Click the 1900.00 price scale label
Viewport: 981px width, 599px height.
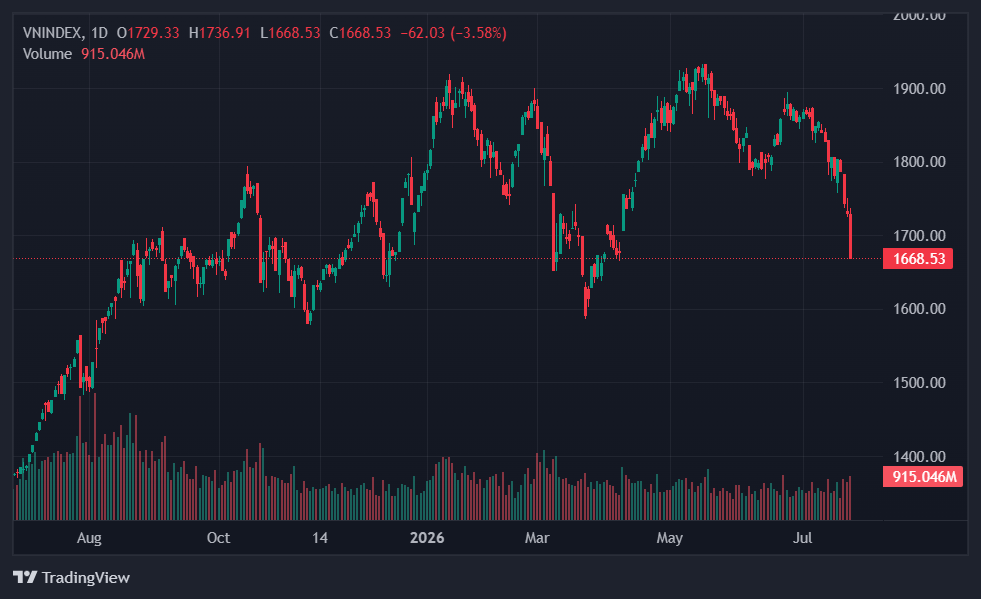(x=919, y=89)
